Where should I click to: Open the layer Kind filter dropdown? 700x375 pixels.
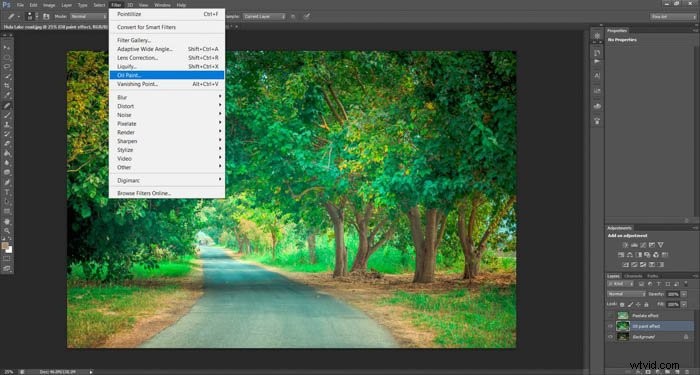click(x=621, y=283)
